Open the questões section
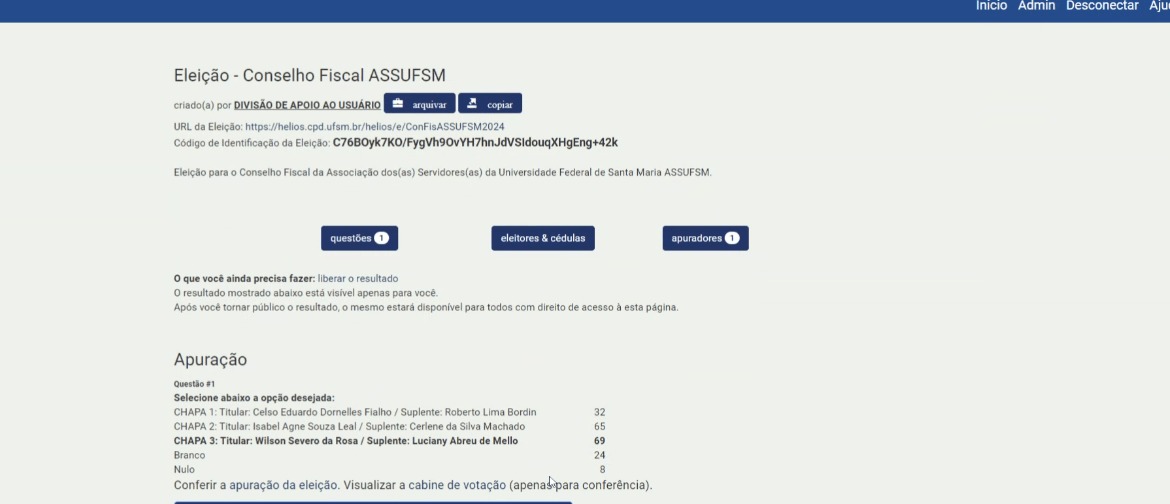This screenshot has width=1170, height=504. tap(359, 238)
